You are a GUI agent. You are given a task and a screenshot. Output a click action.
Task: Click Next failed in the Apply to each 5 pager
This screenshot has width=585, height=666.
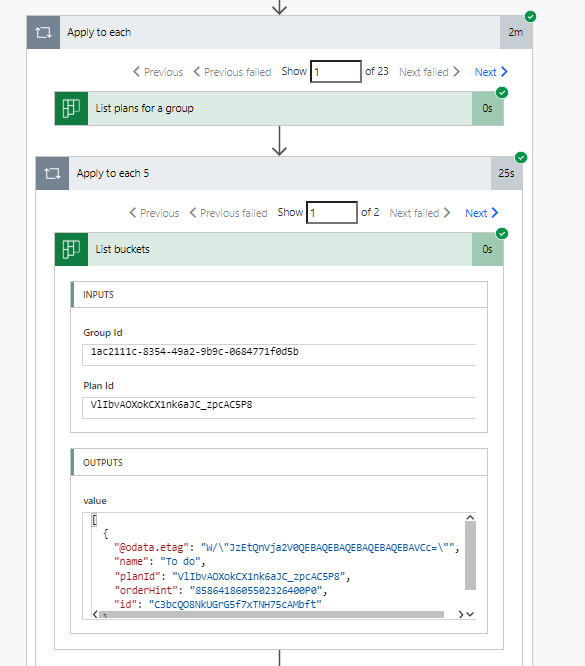point(420,213)
